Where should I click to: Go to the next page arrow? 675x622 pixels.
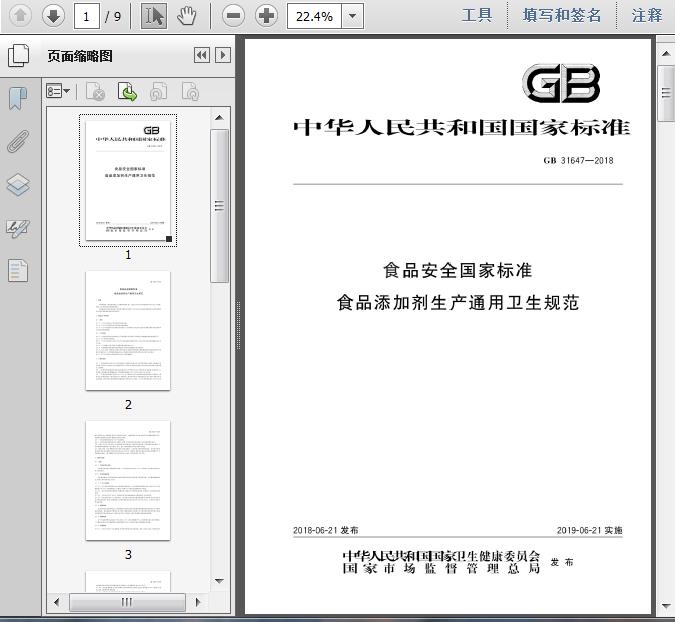click(x=53, y=15)
